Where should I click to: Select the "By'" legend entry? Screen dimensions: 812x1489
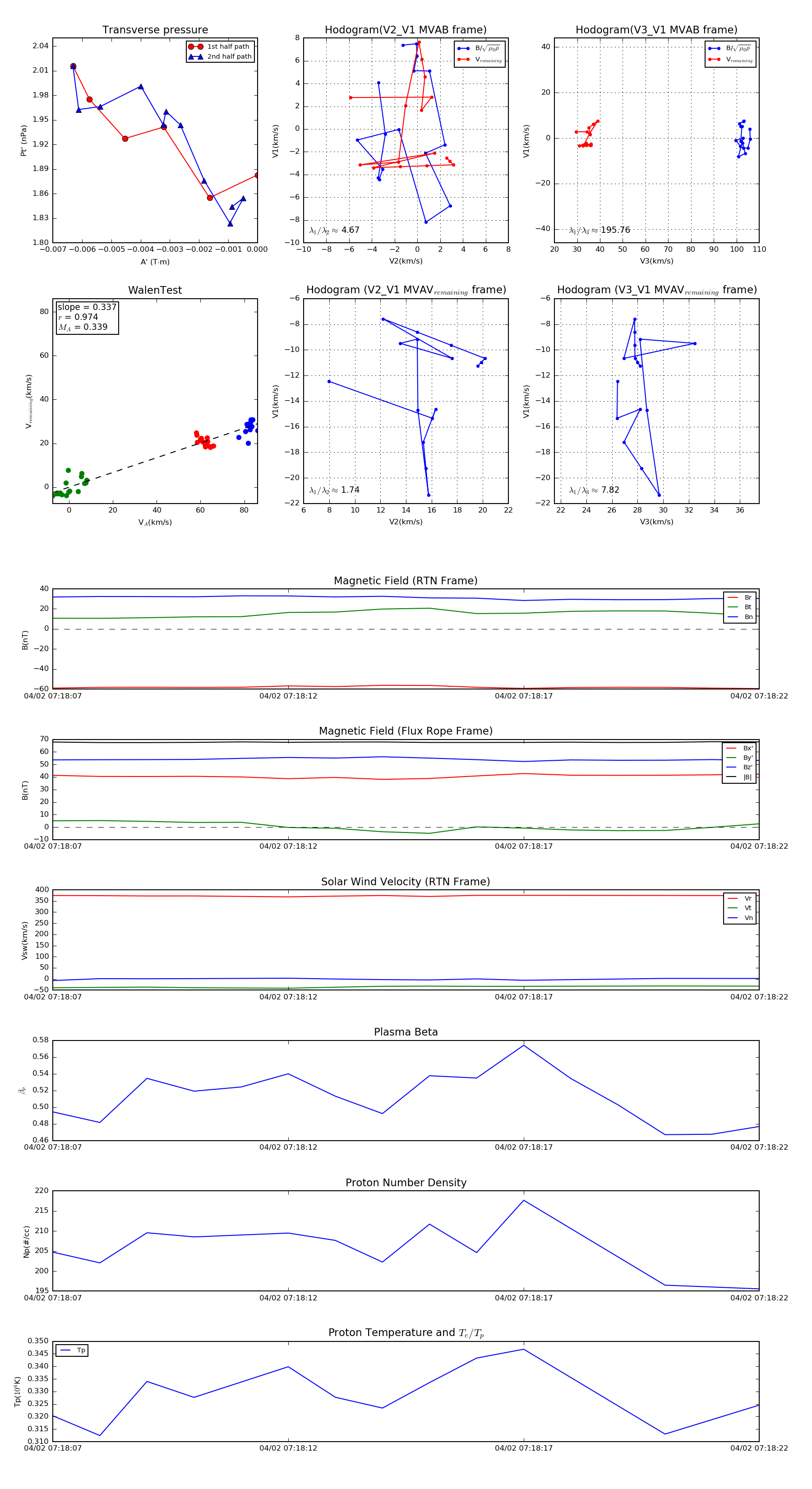[739, 758]
